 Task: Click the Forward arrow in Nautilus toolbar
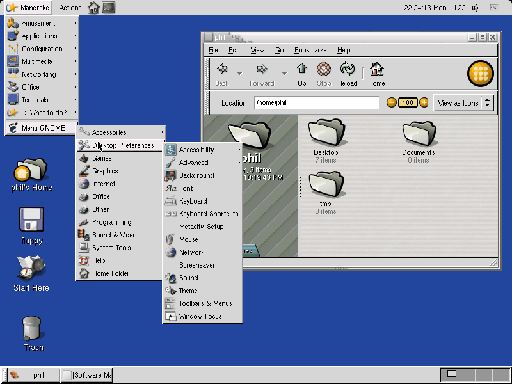262,69
